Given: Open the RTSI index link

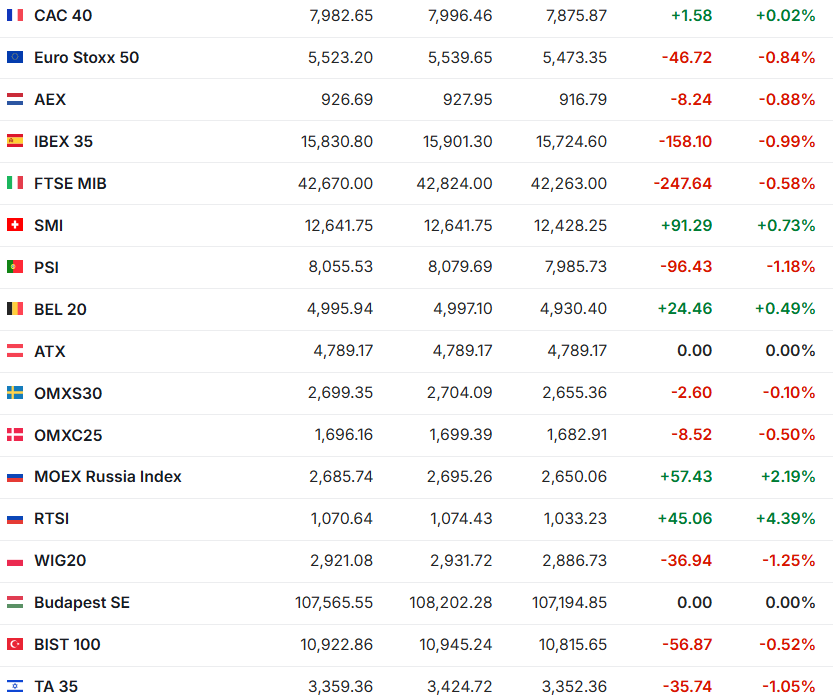Looking at the screenshot, I should [52, 519].
